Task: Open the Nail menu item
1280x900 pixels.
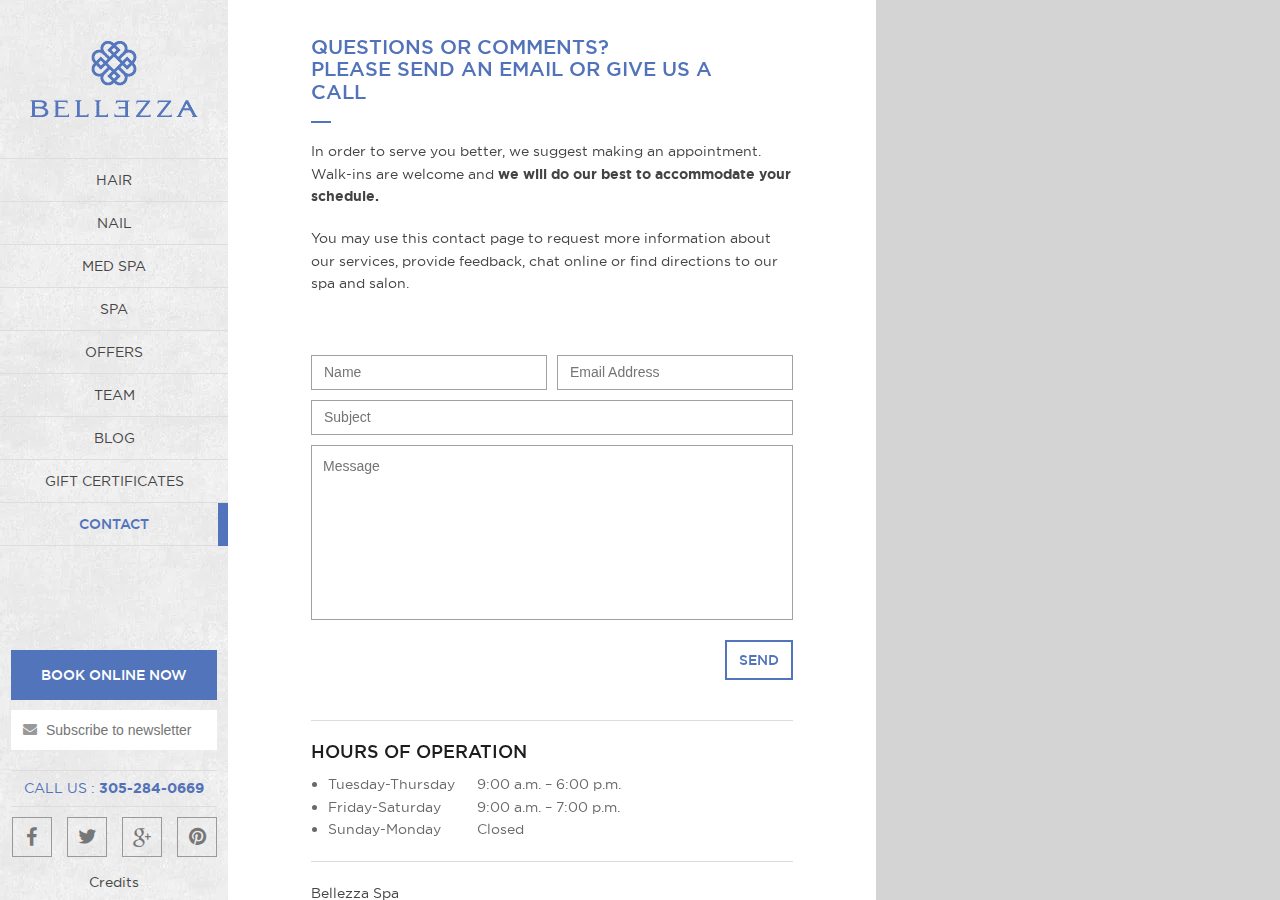Action: click(x=114, y=223)
